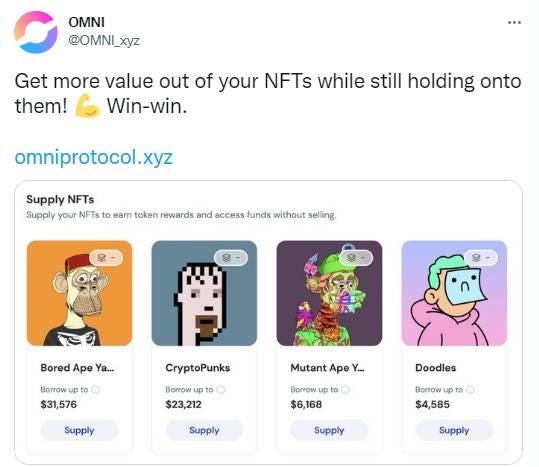Open the OMNI profile avatar
The width and height of the screenshot is (539, 467).
(36, 32)
